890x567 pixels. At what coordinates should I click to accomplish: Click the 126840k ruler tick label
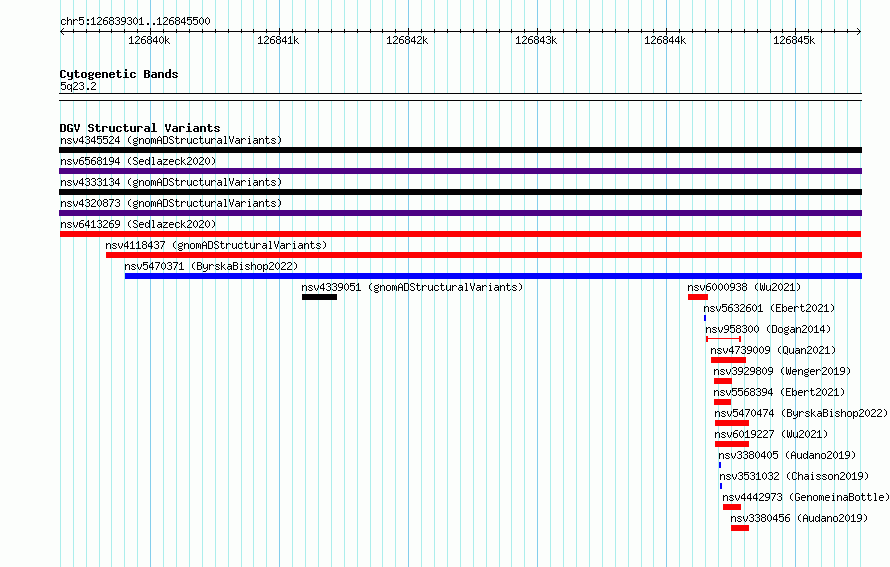pyautogui.click(x=149, y=40)
